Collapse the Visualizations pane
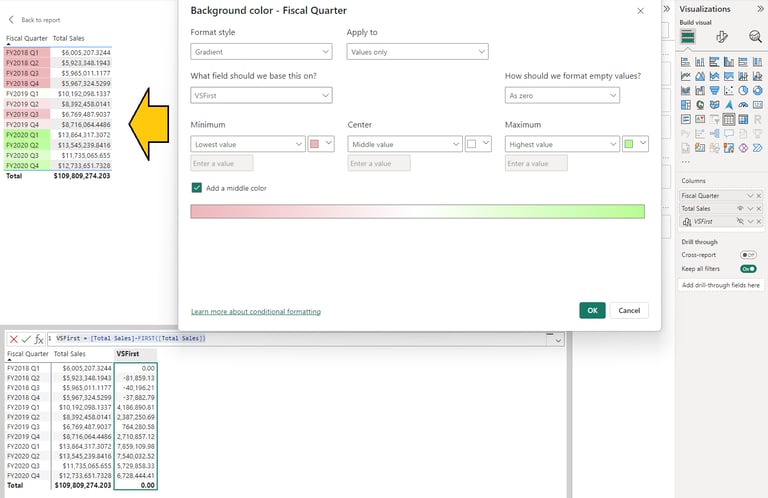 click(760, 9)
